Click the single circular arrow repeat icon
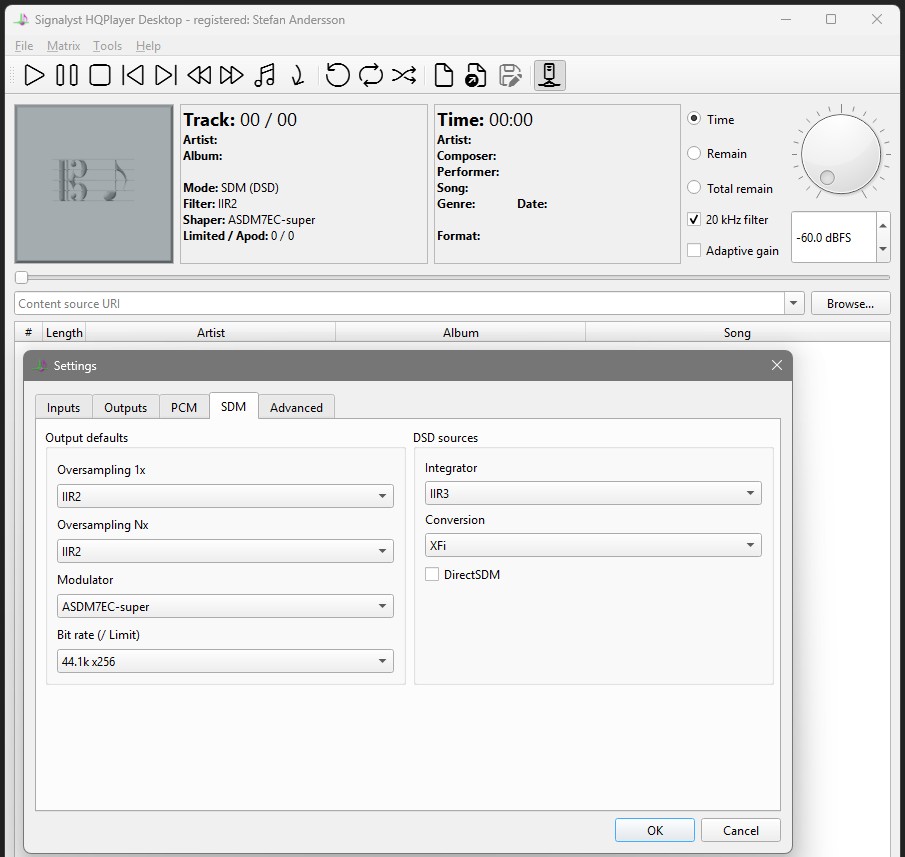 338,75
